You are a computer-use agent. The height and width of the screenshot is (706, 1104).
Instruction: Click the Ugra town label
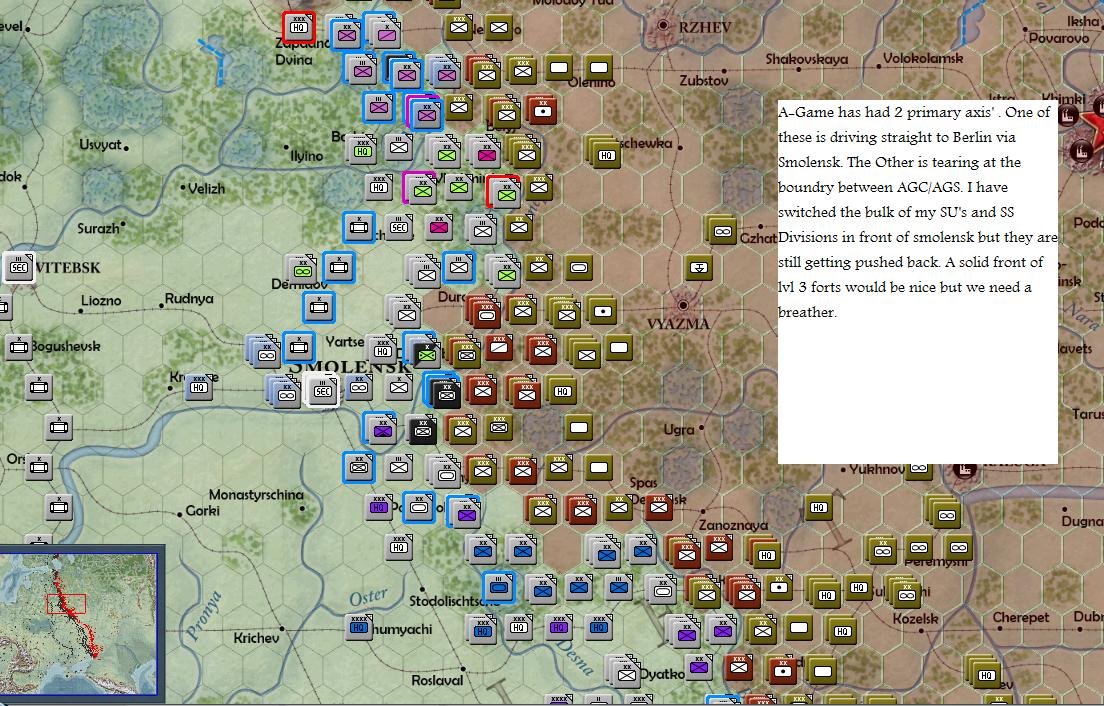point(679,429)
